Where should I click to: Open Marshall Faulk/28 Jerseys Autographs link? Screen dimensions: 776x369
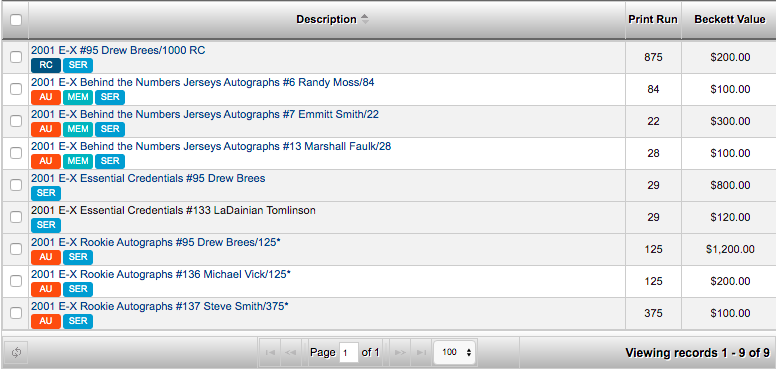(x=211, y=146)
